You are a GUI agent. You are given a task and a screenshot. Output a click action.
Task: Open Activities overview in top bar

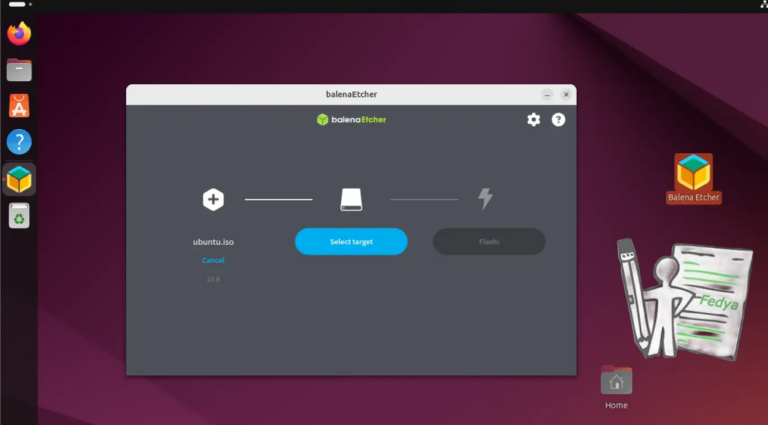coord(20,4)
